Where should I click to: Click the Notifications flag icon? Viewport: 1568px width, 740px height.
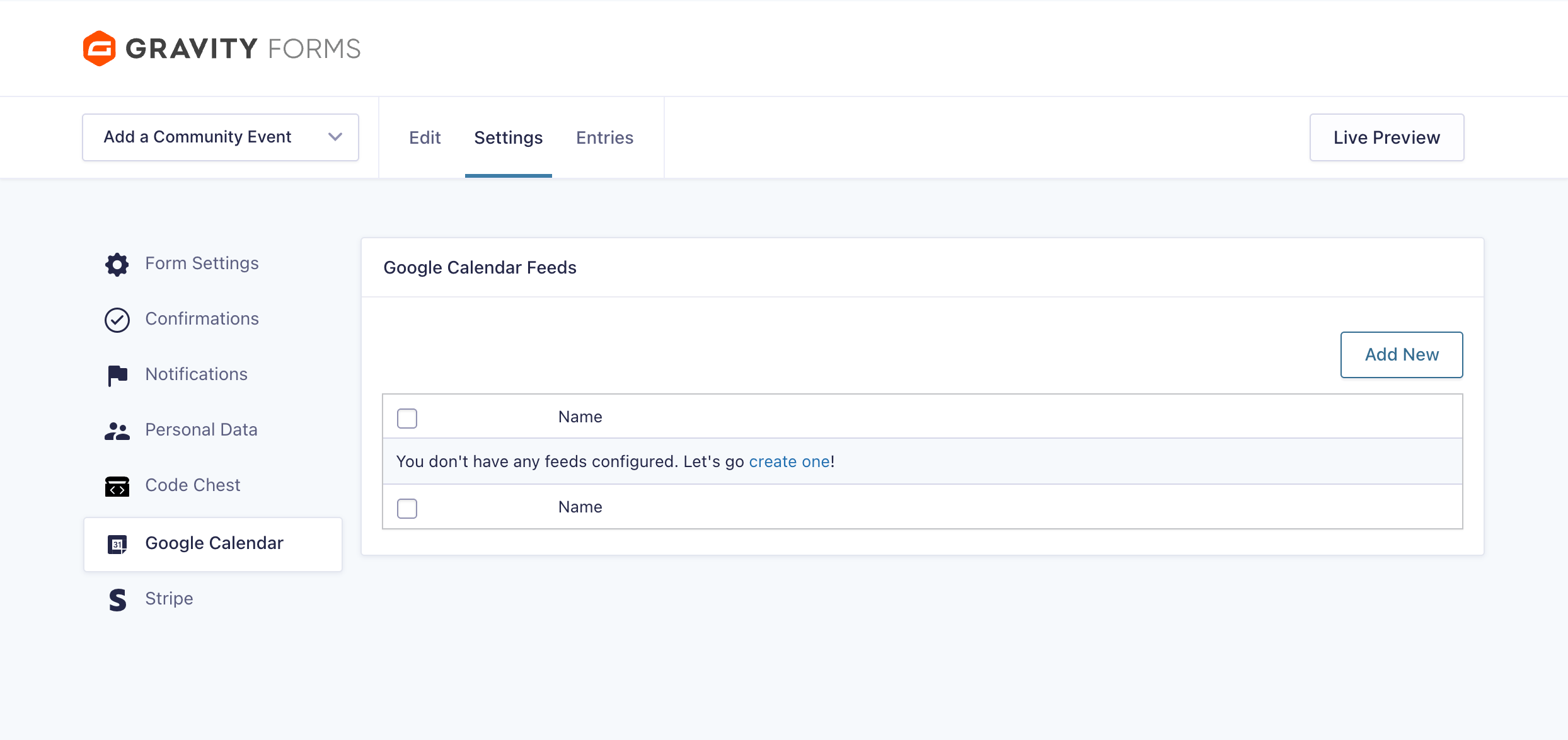point(117,375)
